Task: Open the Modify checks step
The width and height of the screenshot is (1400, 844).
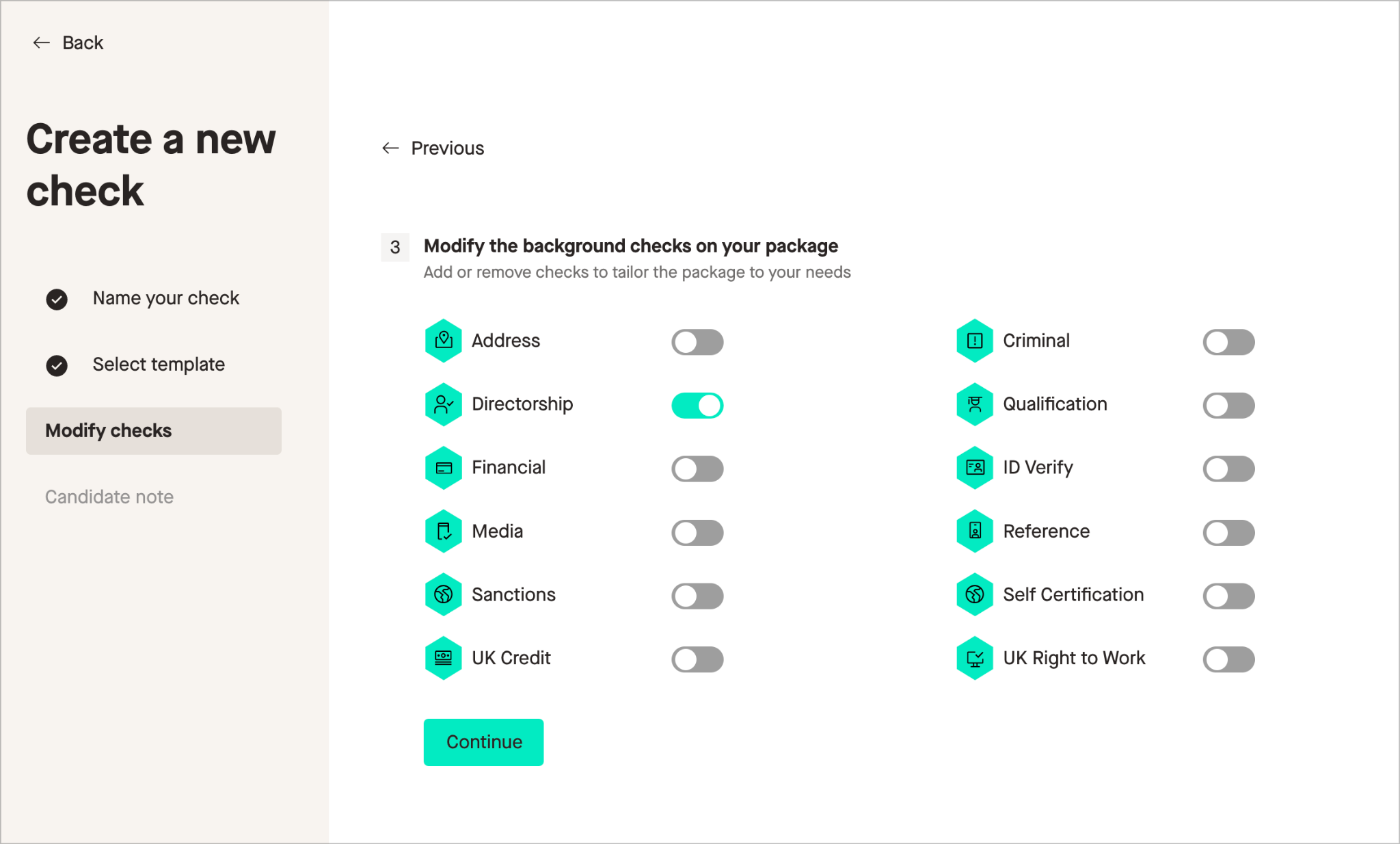Action: tap(153, 431)
